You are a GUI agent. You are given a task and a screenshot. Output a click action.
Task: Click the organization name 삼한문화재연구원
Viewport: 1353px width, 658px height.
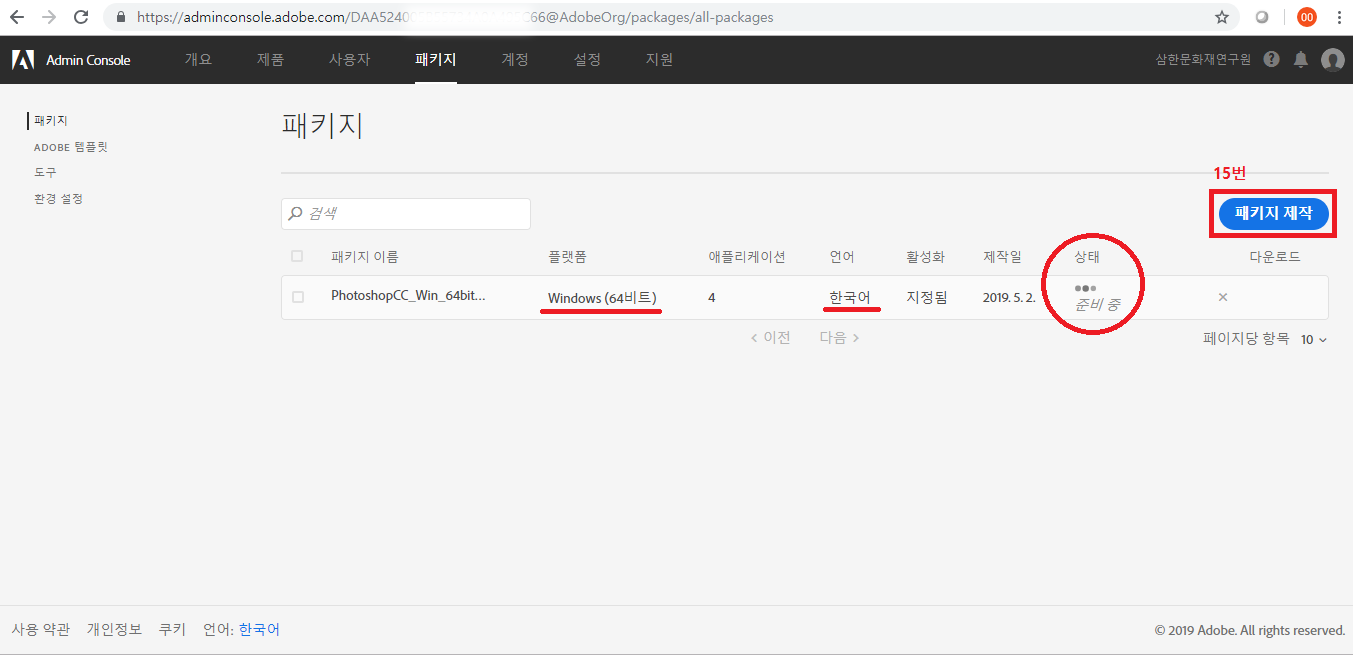click(x=1203, y=60)
